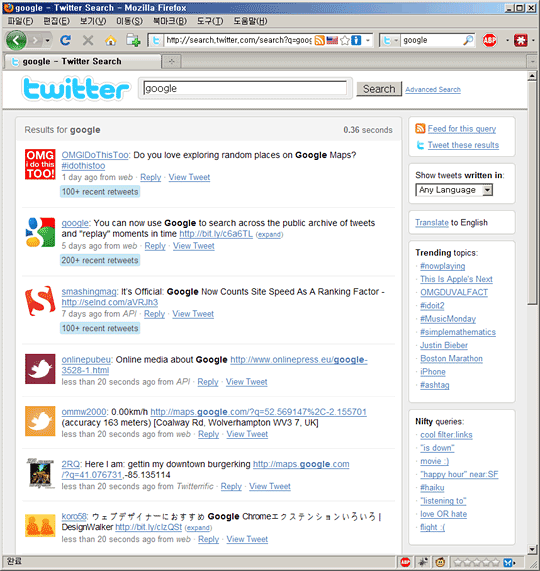The width and height of the screenshot is (540, 571).
Task: Click the star rating icons in status bar
Action: tap(477, 563)
